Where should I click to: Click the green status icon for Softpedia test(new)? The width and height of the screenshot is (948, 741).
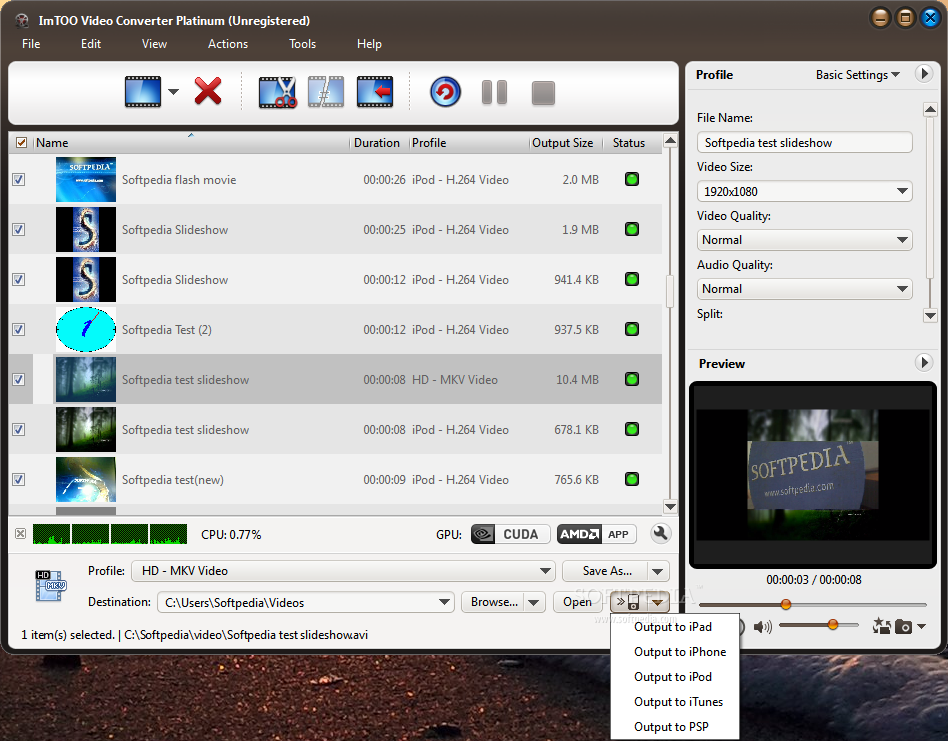(x=632, y=479)
